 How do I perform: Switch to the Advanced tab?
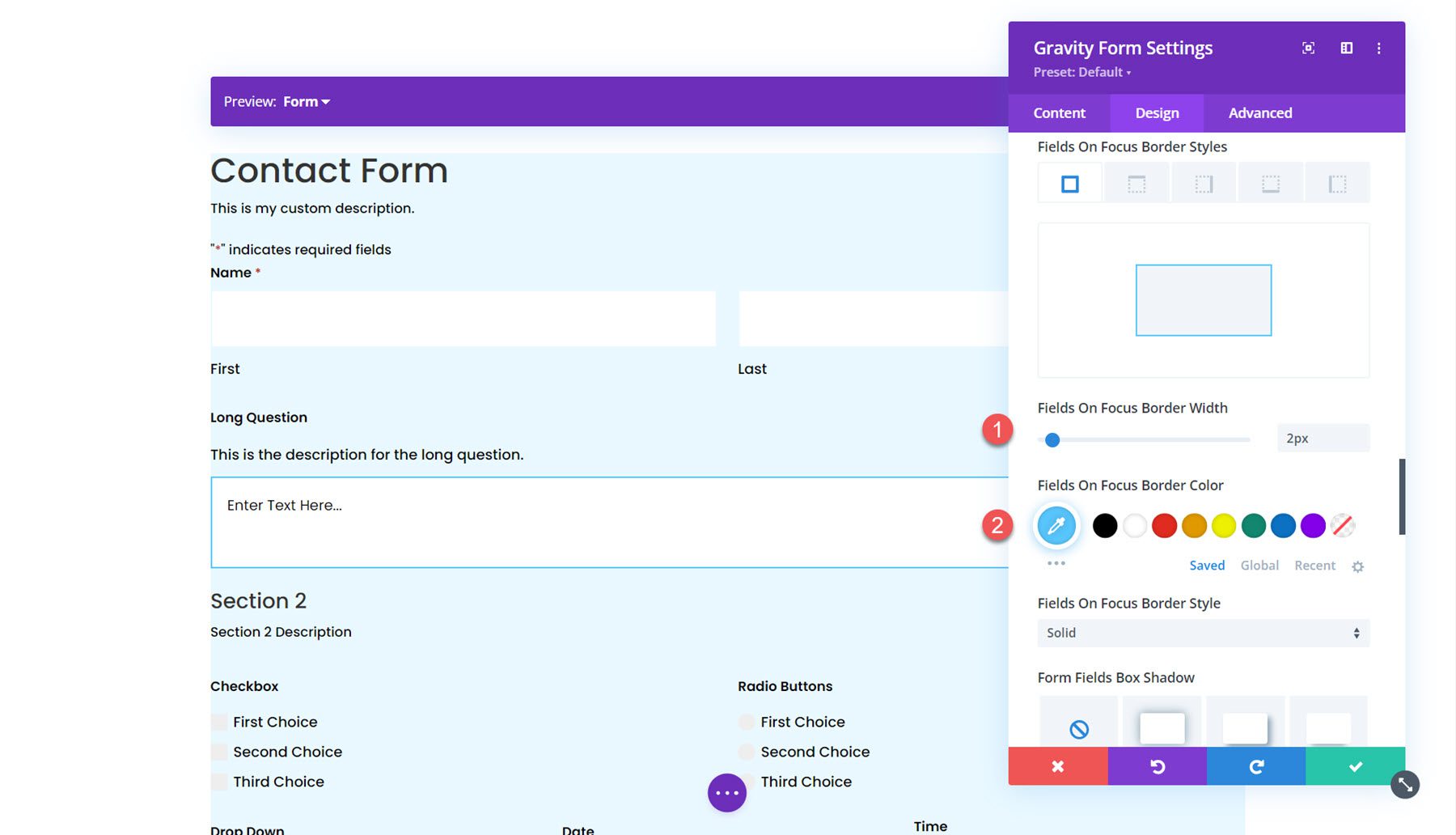pos(1259,112)
